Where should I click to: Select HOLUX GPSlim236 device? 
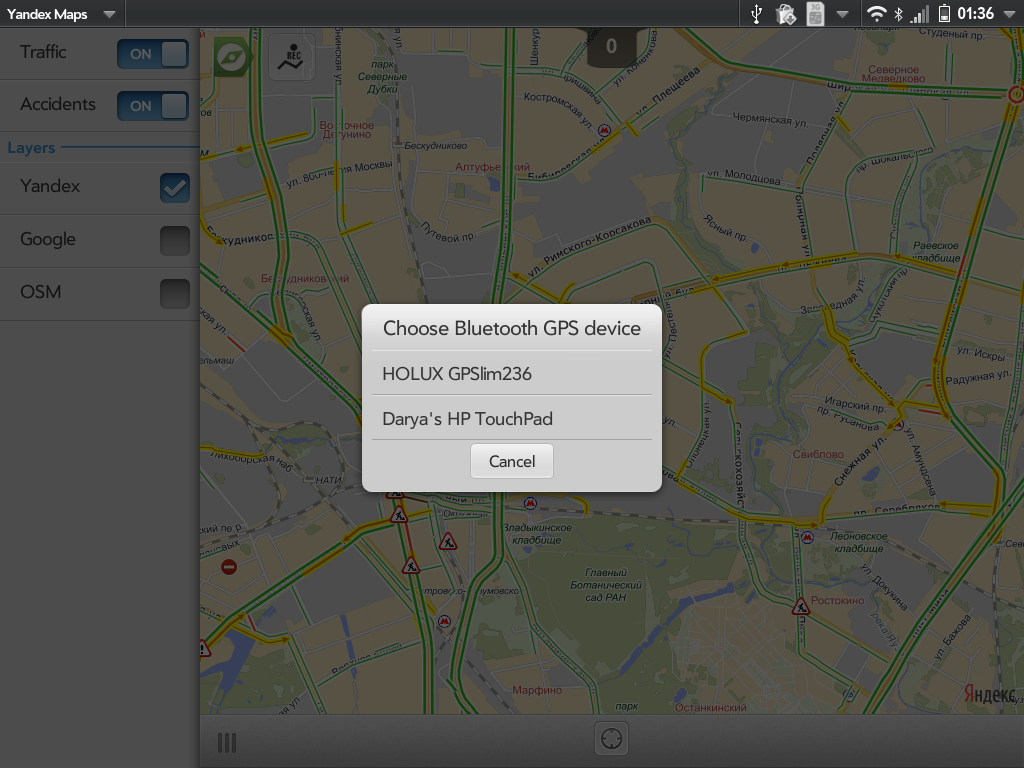(511, 373)
